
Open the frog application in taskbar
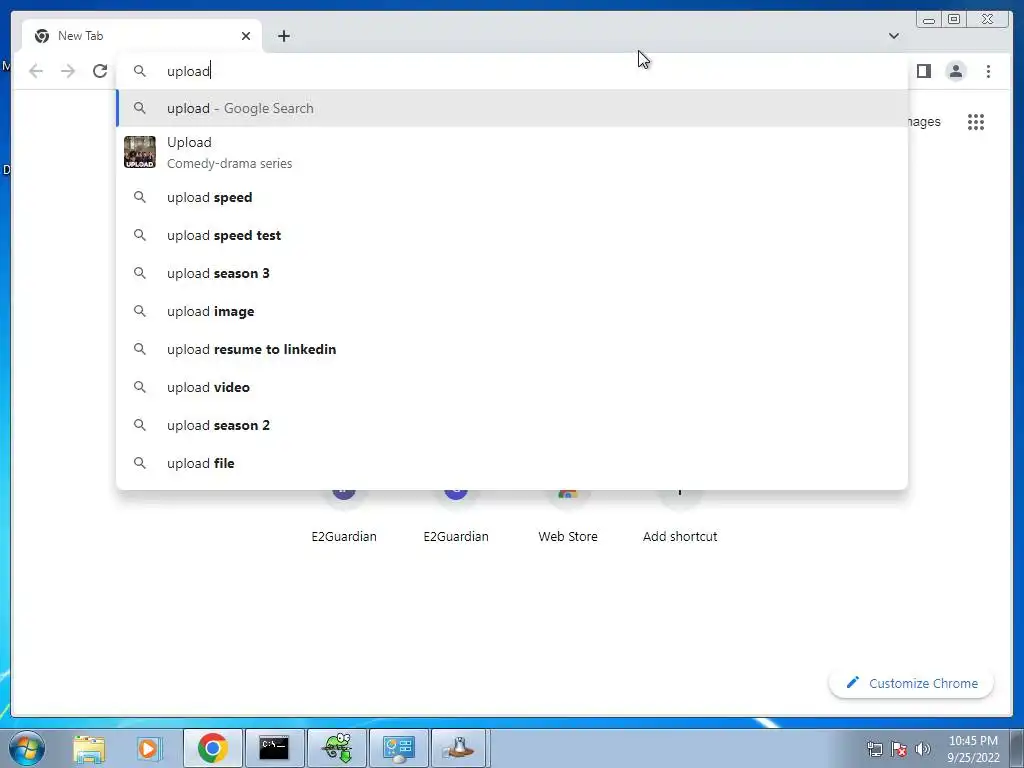337,748
